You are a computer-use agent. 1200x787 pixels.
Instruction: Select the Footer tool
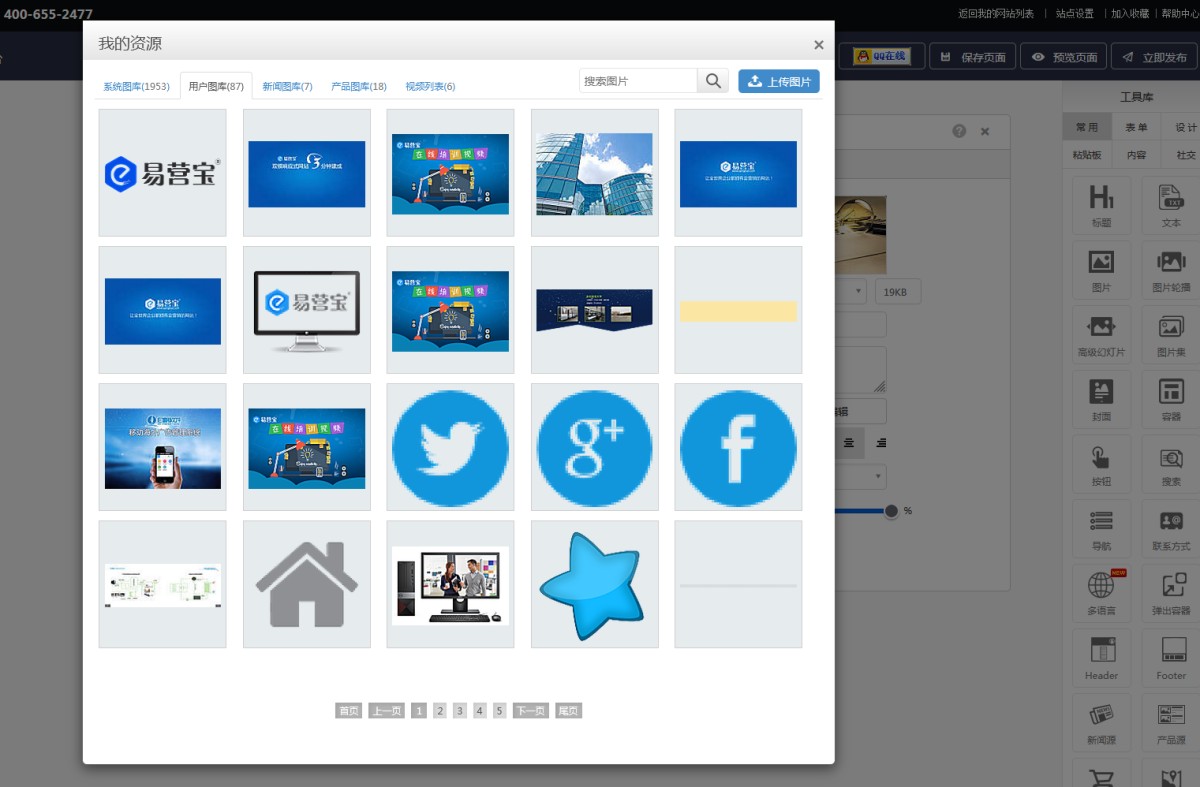1171,658
